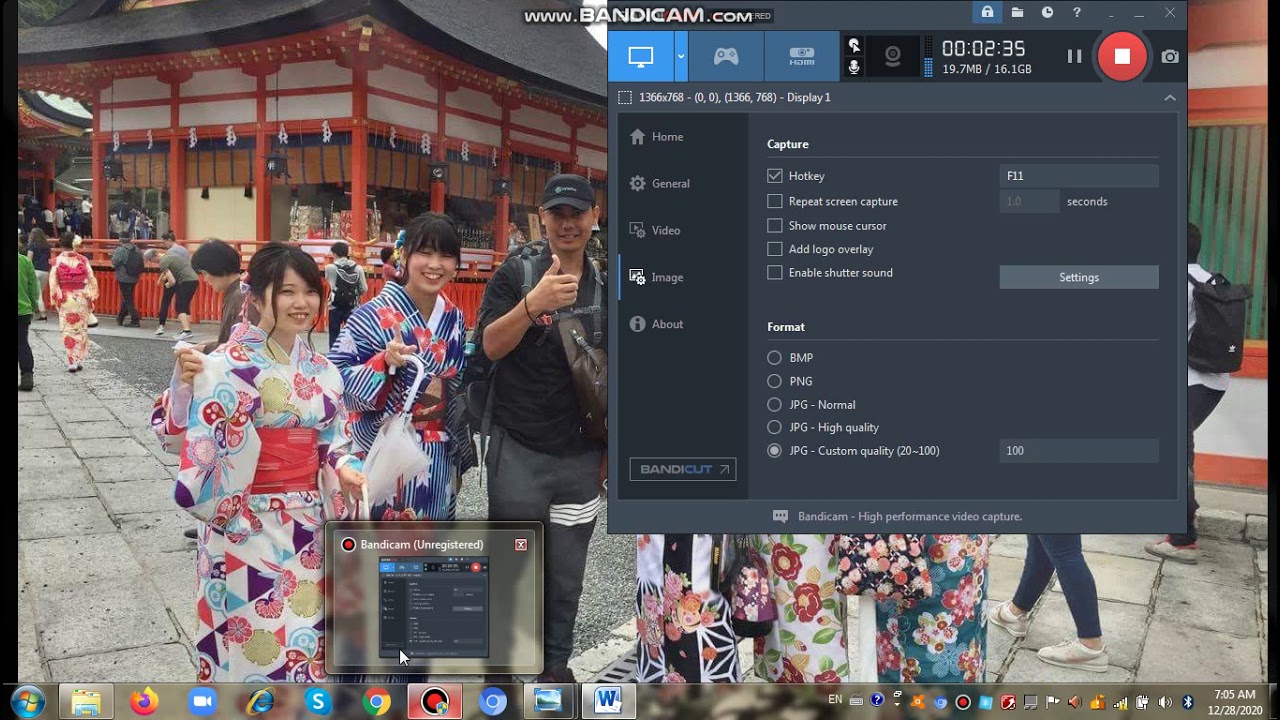Image resolution: width=1280 pixels, height=720 pixels.
Task: Open the clock showing 7:05 AM
Action: [x=1234, y=702]
